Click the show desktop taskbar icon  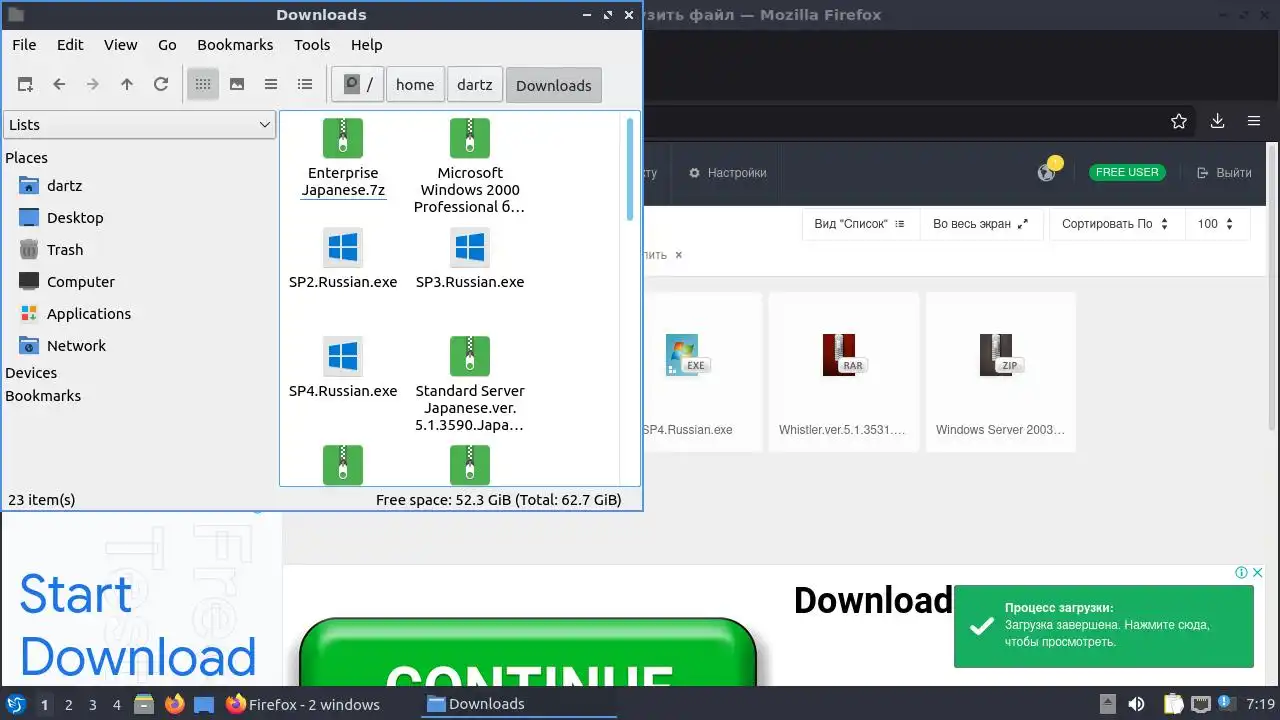pyautogui.click(x=205, y=704)
